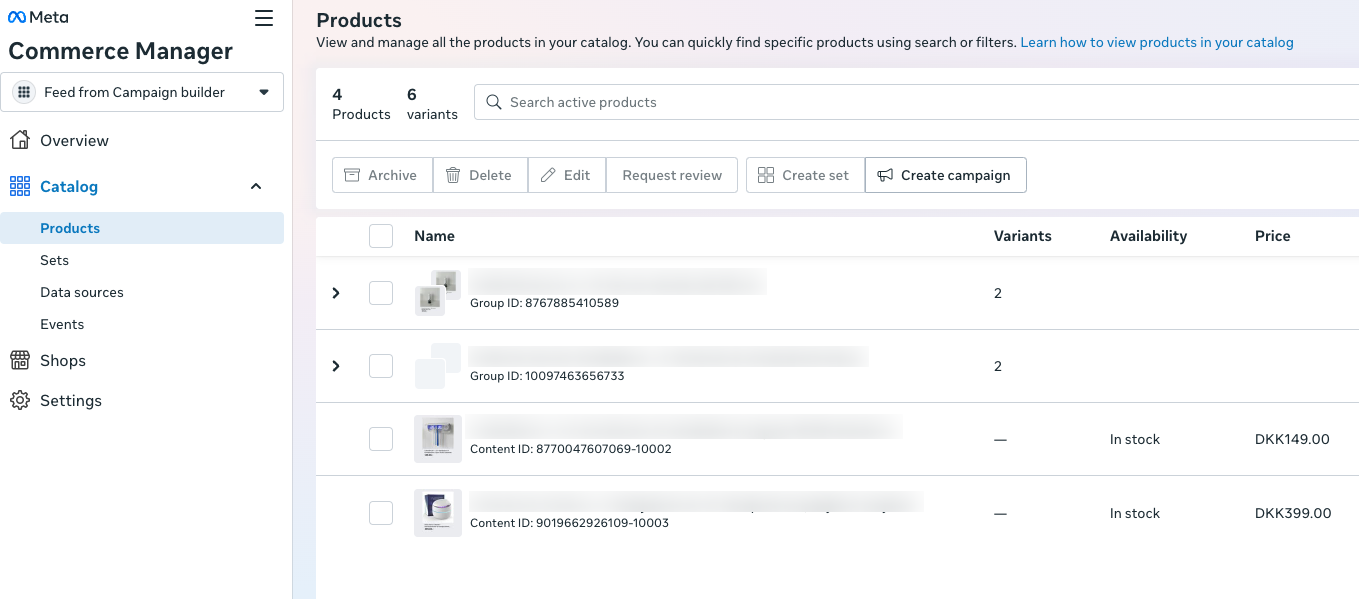The height and width of the screenshot is (599, 1359).
Task: Click the Availability column header
Action: point(1148,236)
